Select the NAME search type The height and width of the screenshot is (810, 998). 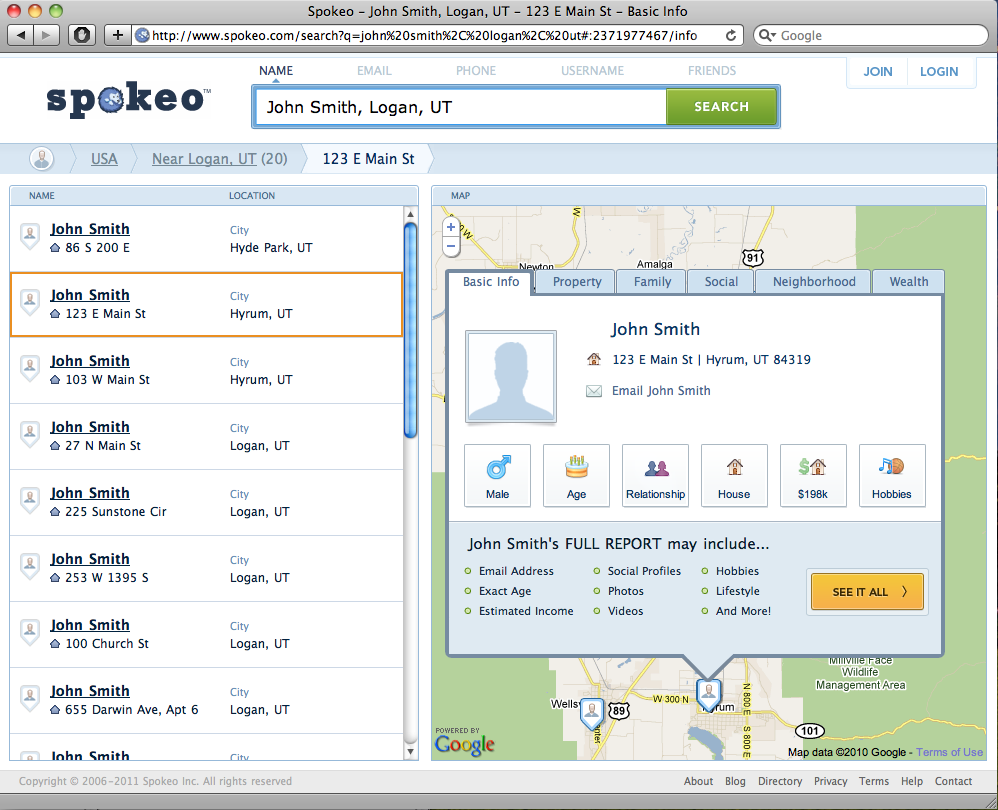click(x=276, y=71)
